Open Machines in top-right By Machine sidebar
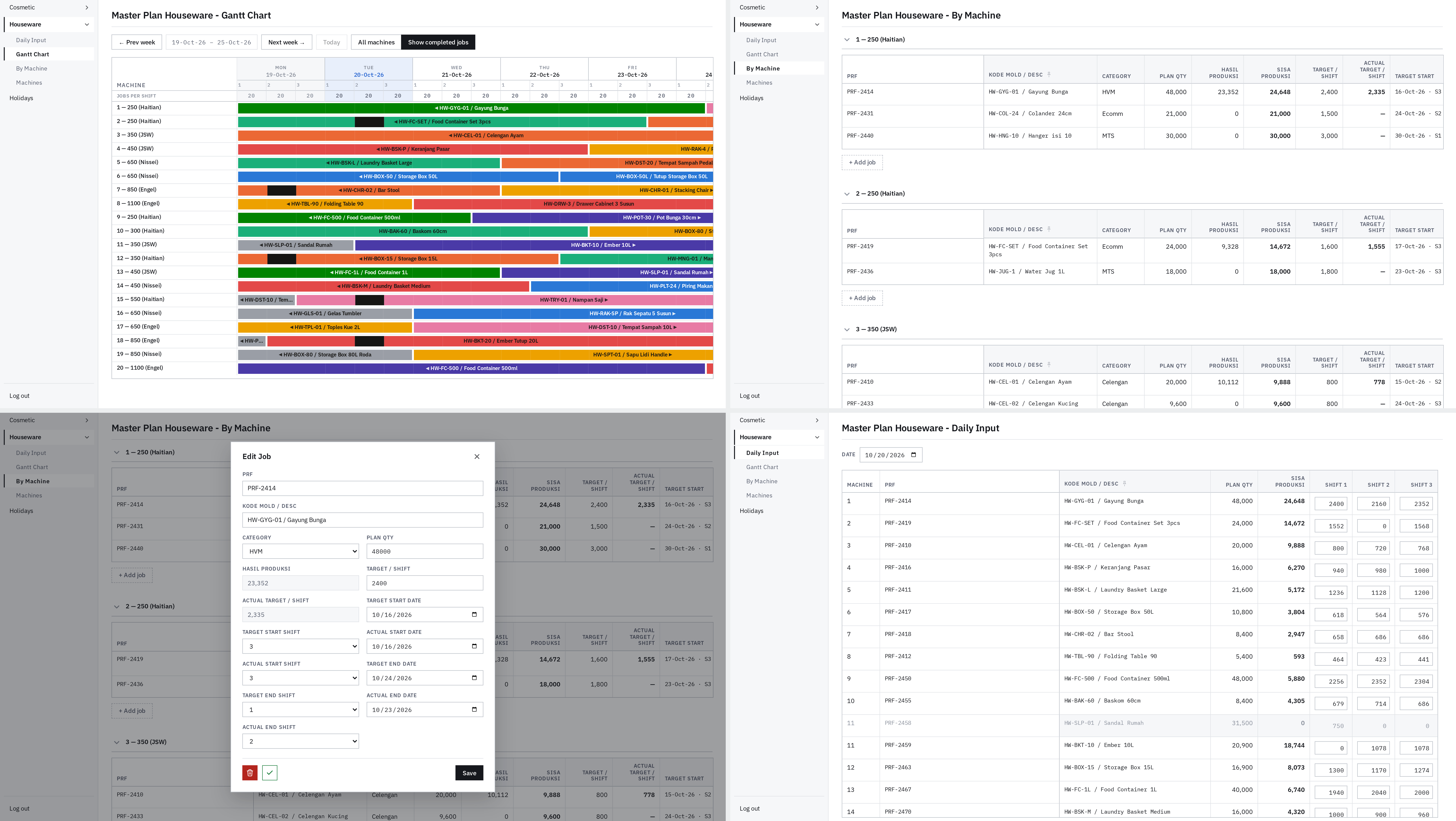Screen dimensions: 1456x821 point(759,82)
